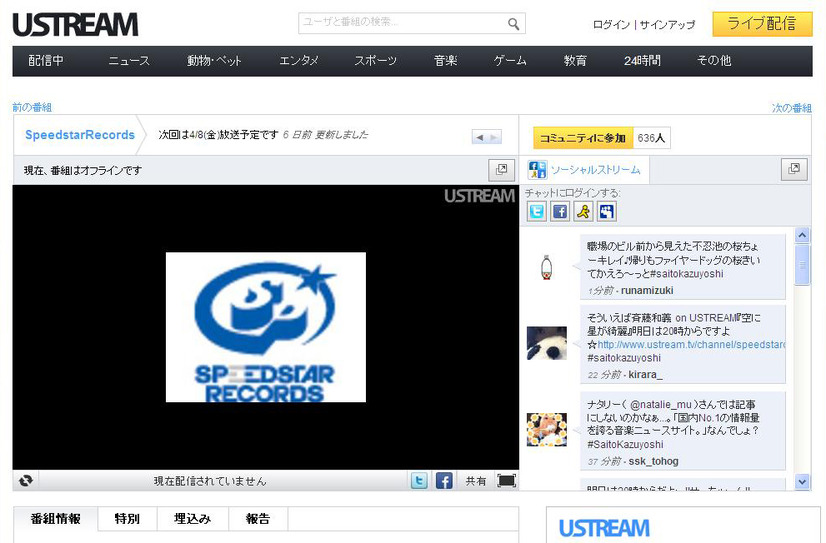Click username ssk_tohog in chat
Image resolution: width=826 pixels, height=543 pixels.
(x=653, y=461)
